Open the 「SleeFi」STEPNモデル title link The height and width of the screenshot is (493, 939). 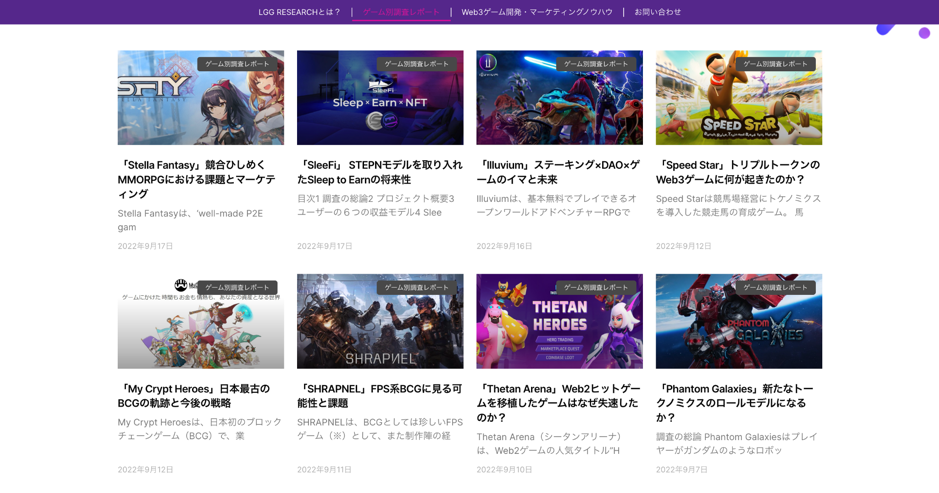click(x=380, y=172)
